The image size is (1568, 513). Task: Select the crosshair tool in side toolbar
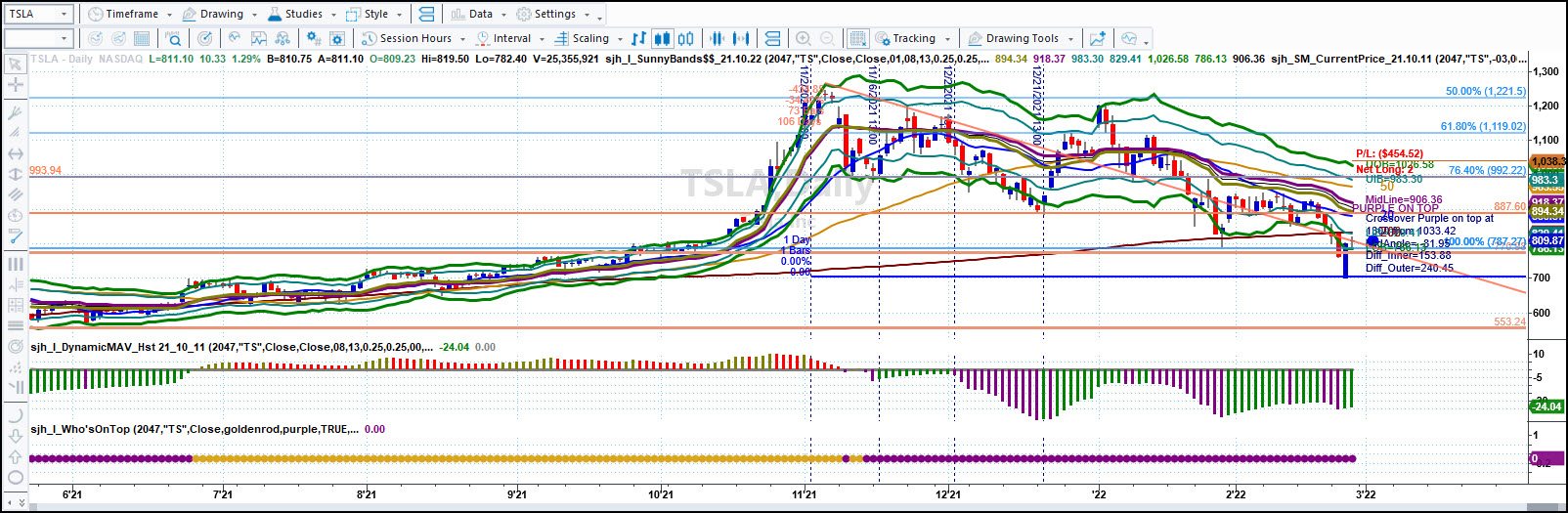[15, 85]
